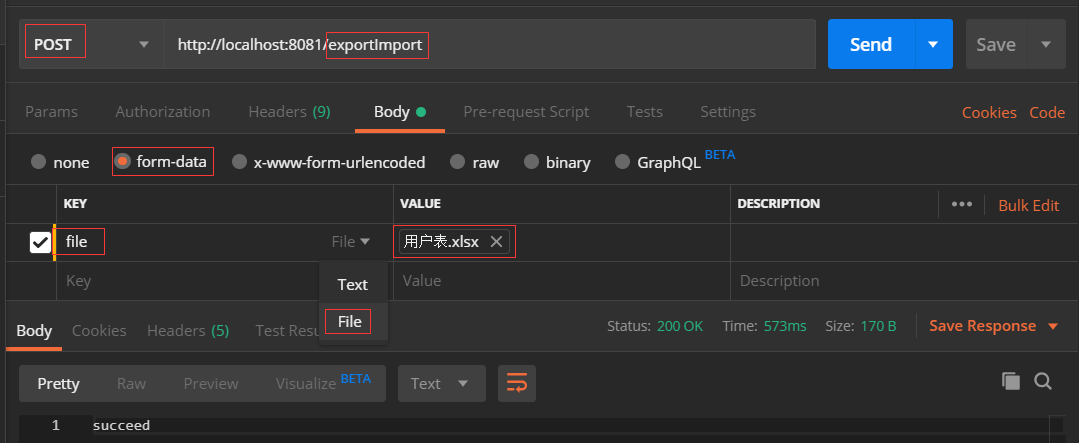Click the Save Response dropdown
The height and width of the screenshot is (443, 1079).
click(993, 326)
